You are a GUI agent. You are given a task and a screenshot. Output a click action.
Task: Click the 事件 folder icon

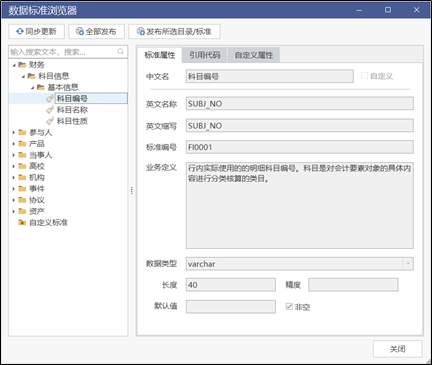[x=22, y=189]
